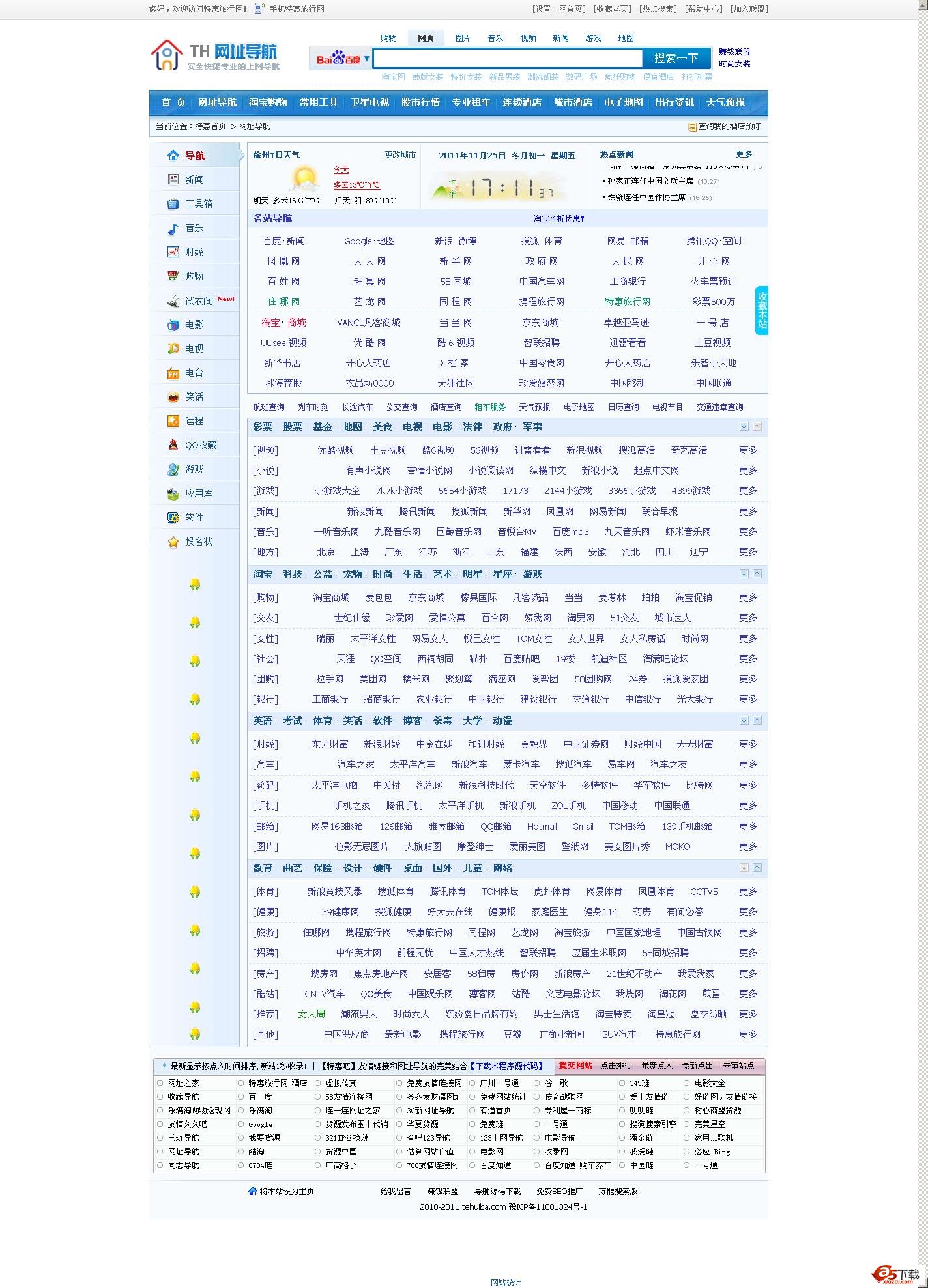Click up arrow in 英语 考试 体育 header
The width and height of the screenshot is (928, 1288).
coord(757,720)
